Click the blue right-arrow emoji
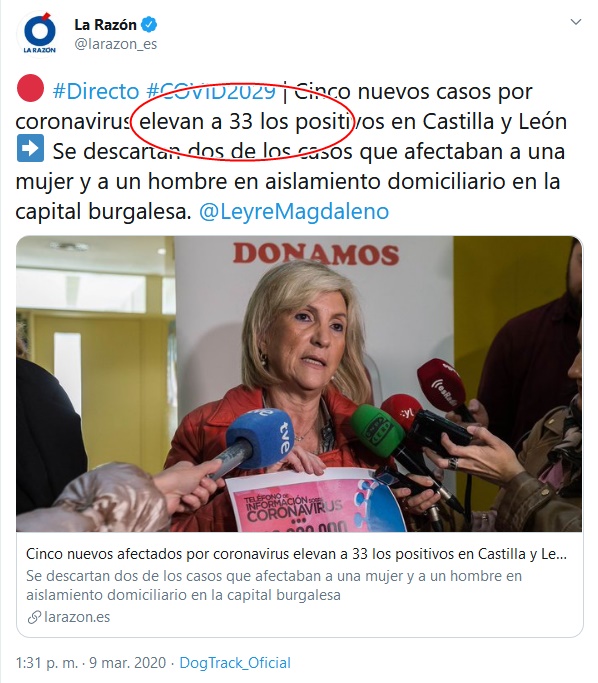Screen dimensions: 598x683 click(x=30, y=148)
